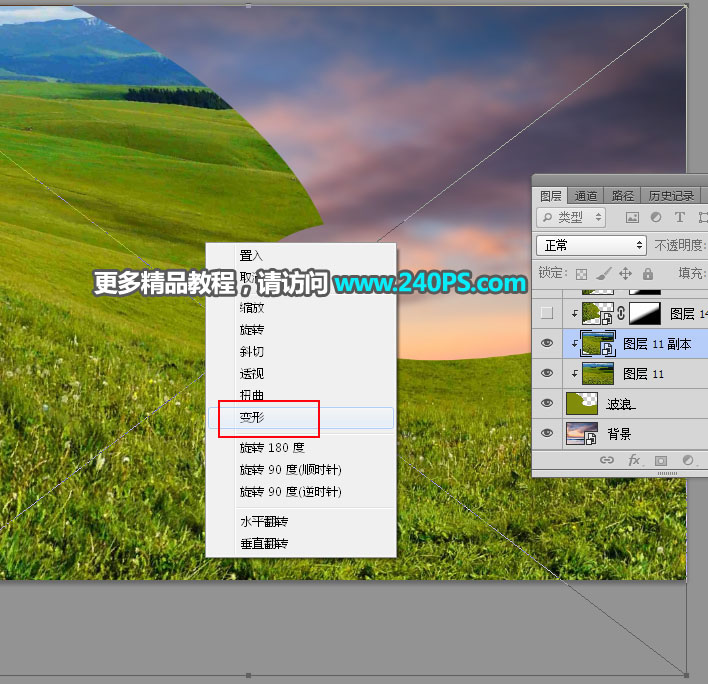Open the 类型 layer filter dropdown
This screenshot has height=684, width=708.
pyautogui.click(x=571, y=217)
